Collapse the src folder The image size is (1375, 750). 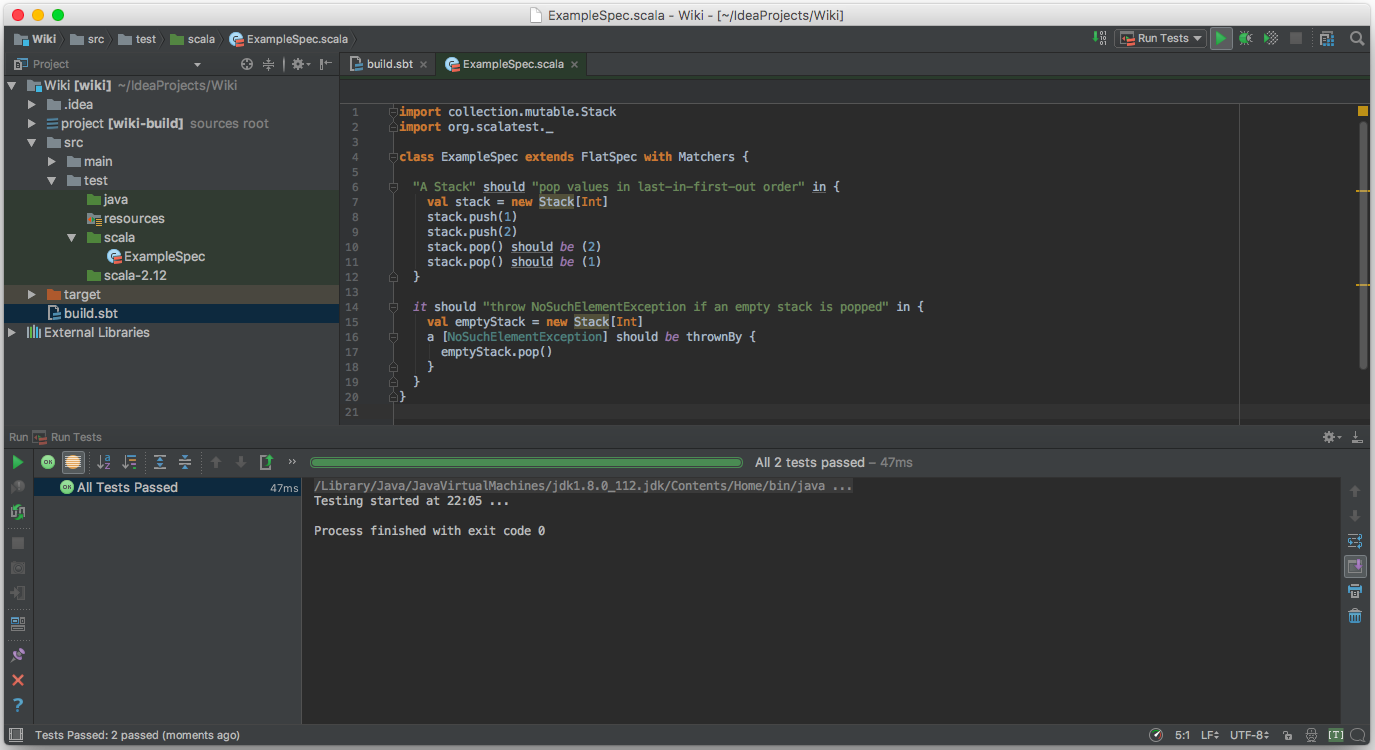(x=32, y=142)
